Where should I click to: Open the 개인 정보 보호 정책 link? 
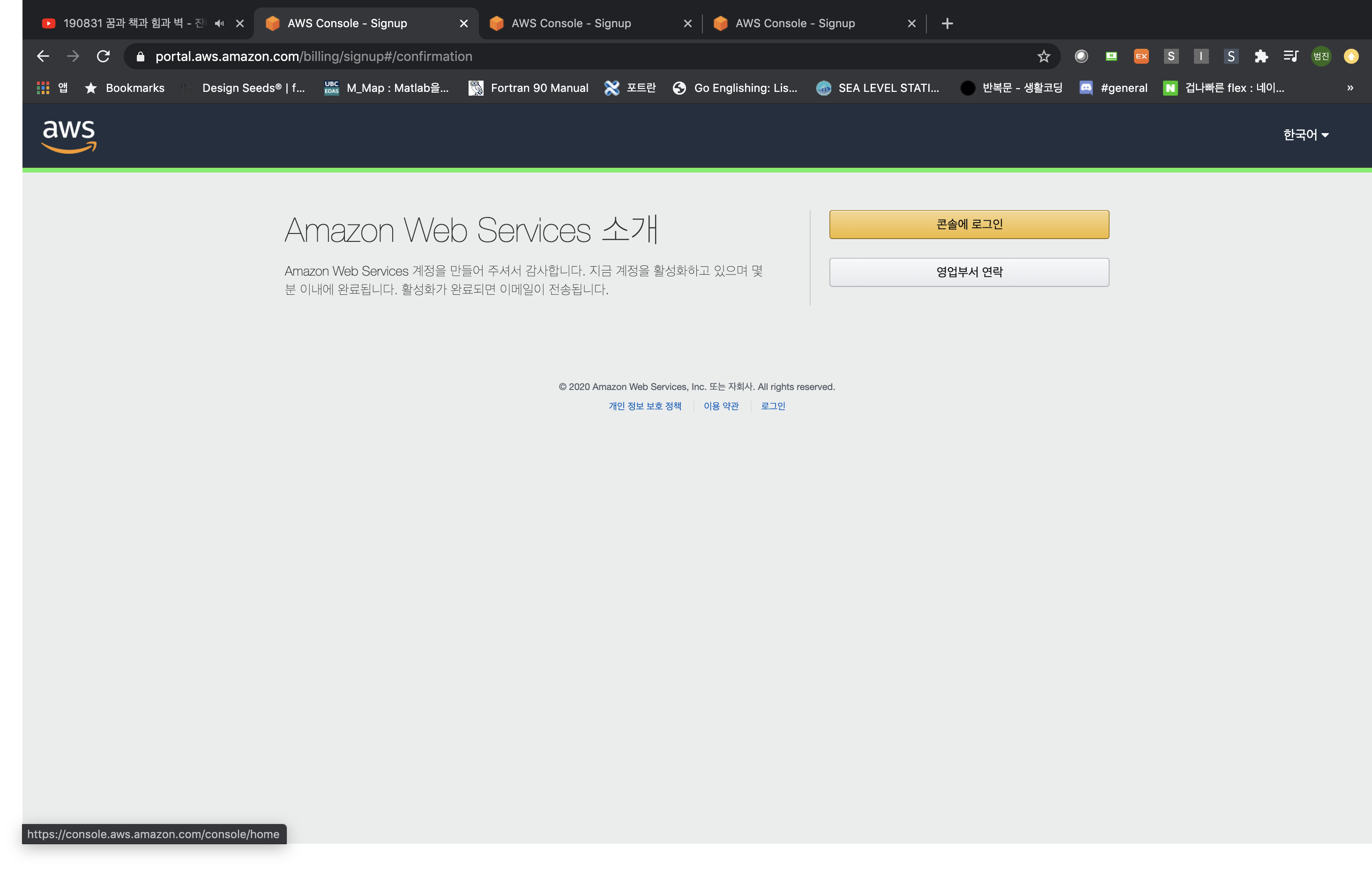point(644,406)
